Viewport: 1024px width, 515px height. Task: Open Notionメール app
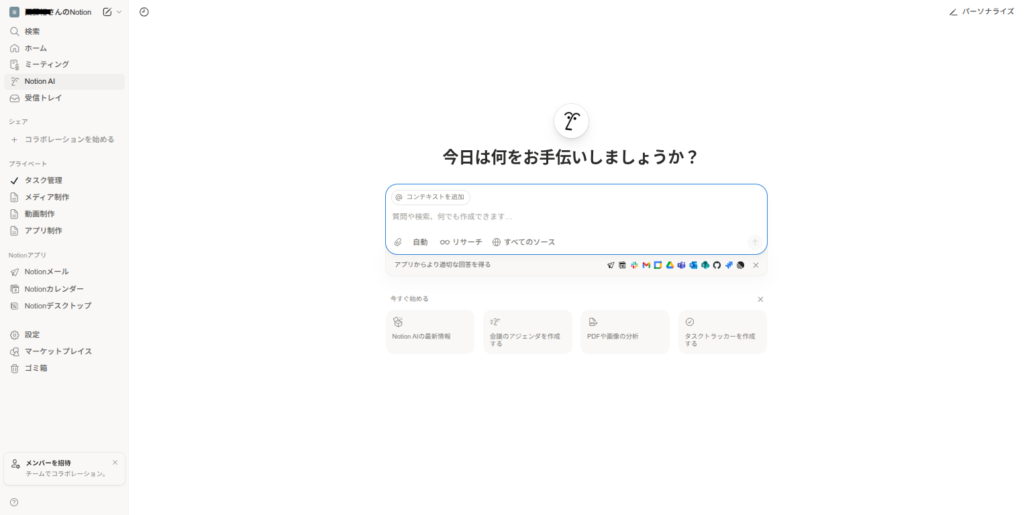pyautogui.click(x=64, y=272)
